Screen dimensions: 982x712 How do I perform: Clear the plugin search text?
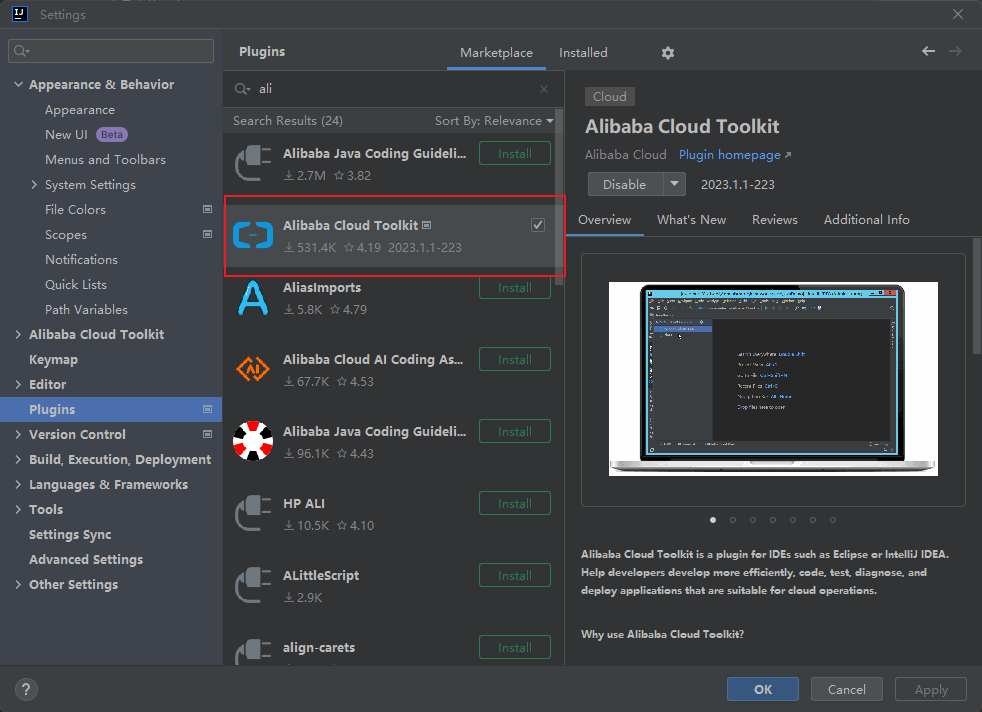[x=544, y=89]
